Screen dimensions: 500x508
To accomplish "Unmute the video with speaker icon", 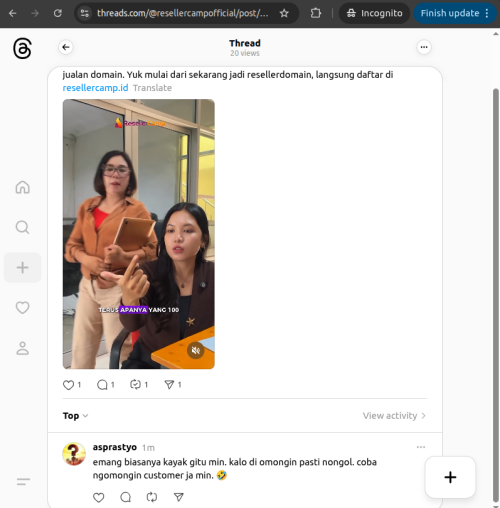I will click(x=196, y=350).
